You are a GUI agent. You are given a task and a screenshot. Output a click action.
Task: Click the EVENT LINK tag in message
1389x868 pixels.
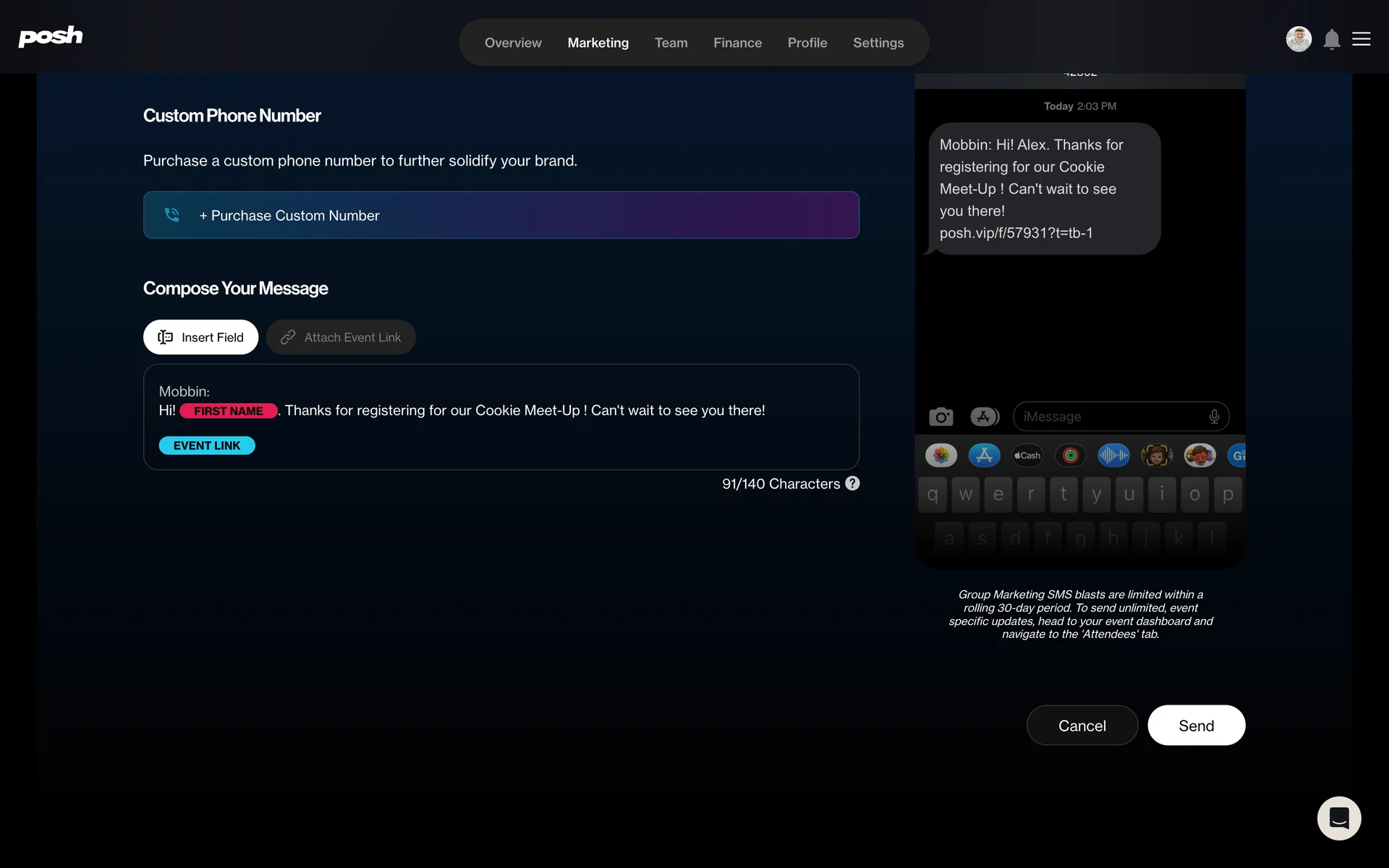[207, 446]
